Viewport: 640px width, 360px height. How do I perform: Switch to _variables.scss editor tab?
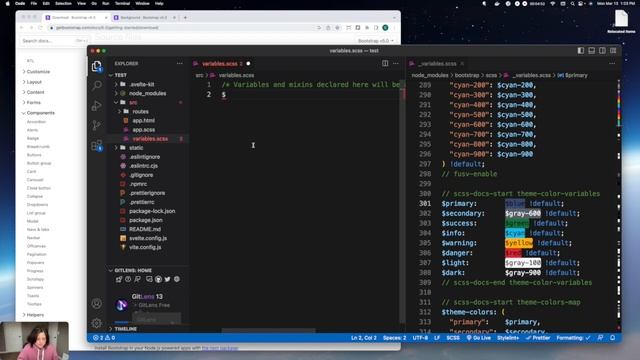pyautogui.click(x=437, y=64)
